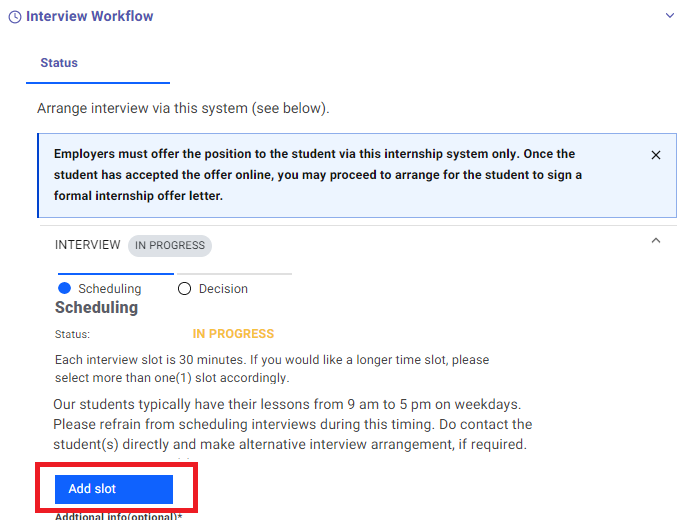
Task: Click the Decision step label
Action: 223,289
